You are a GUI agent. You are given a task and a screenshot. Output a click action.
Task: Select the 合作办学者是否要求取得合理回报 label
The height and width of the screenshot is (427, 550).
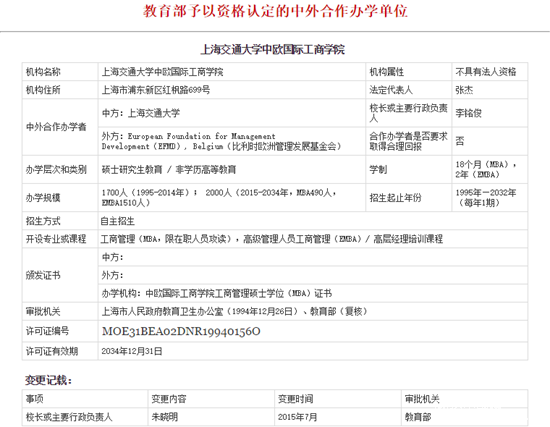(409, 141)
